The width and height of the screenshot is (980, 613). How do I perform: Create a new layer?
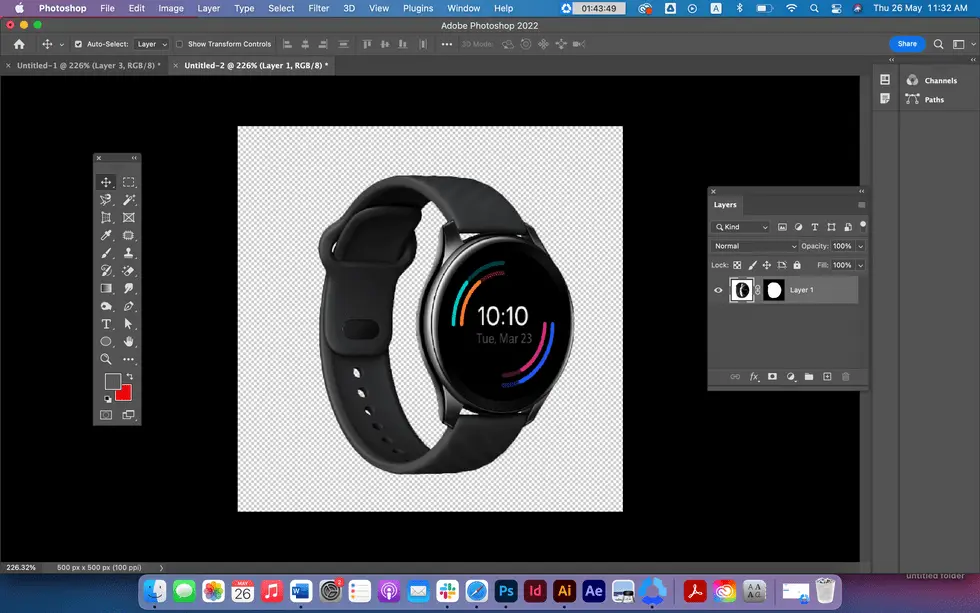click(828, 376)
